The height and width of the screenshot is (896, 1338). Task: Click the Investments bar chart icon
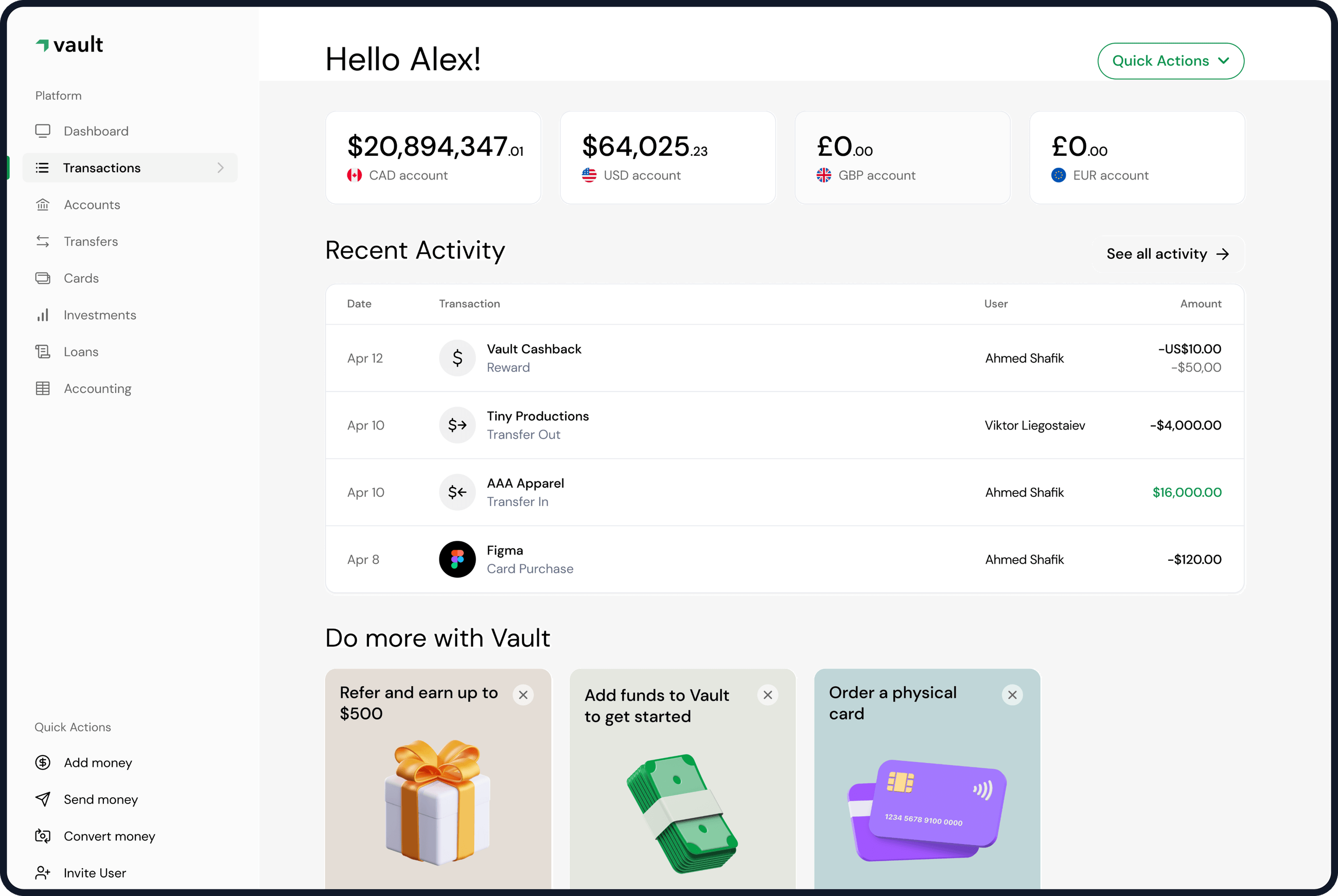[43, 315]
